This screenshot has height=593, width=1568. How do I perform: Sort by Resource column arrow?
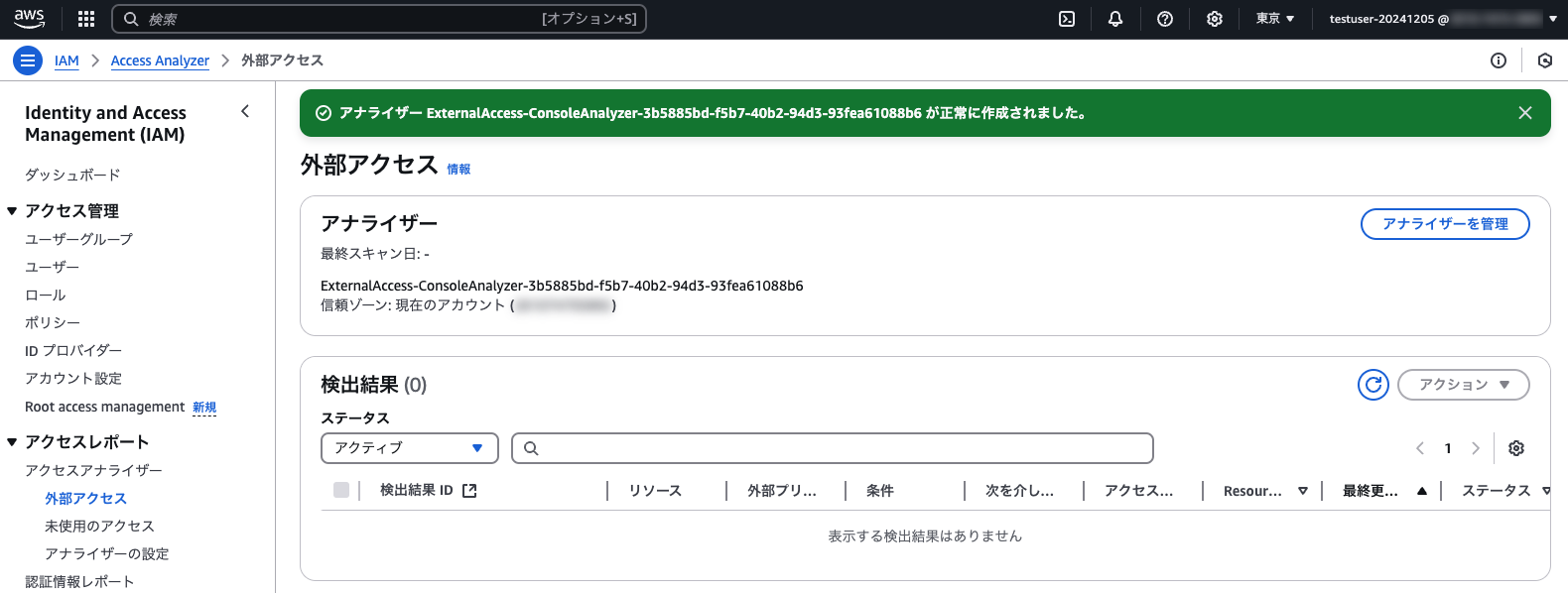coord(1303,491)
